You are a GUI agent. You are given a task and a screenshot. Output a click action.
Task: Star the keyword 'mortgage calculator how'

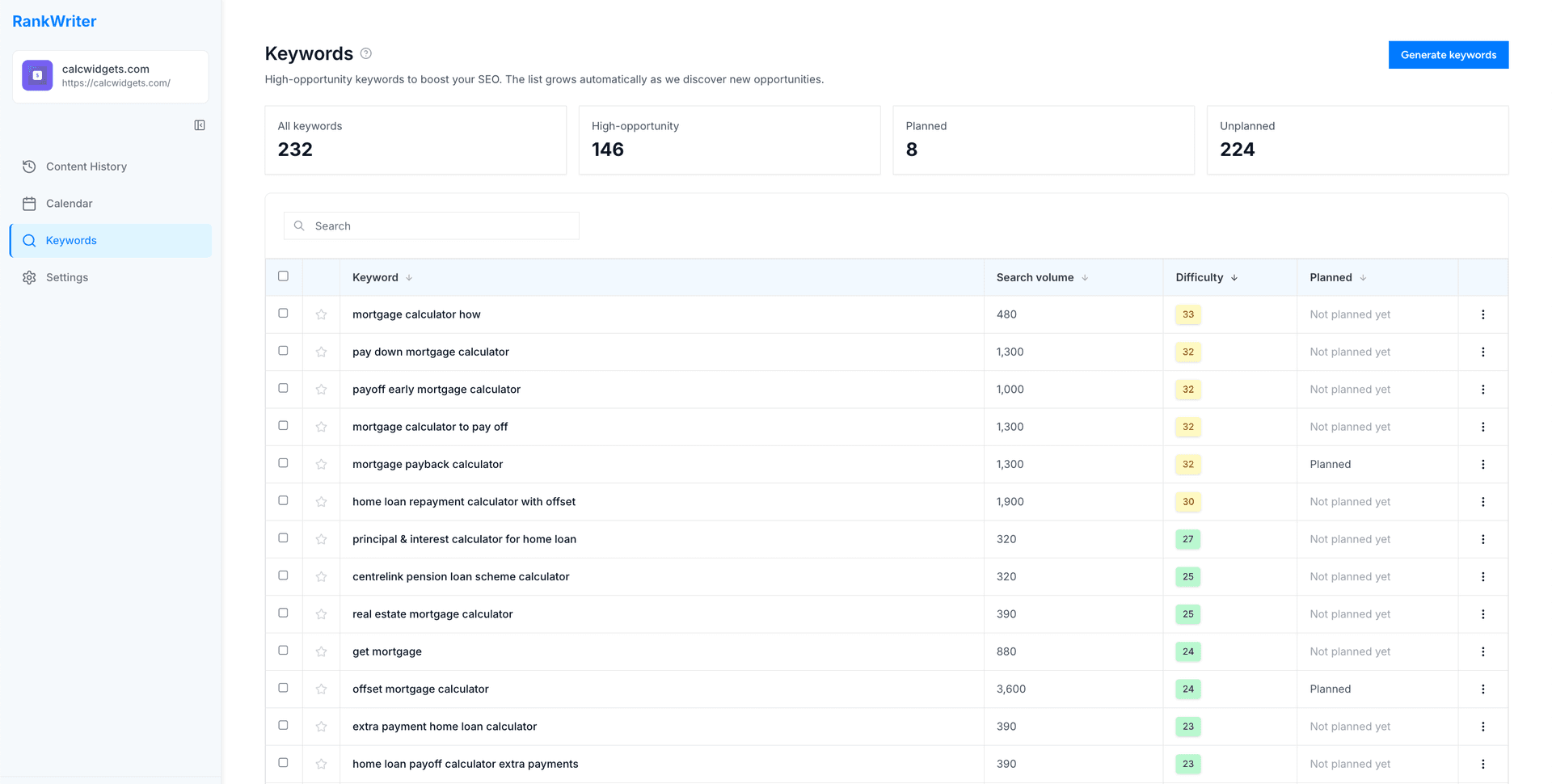321,314
